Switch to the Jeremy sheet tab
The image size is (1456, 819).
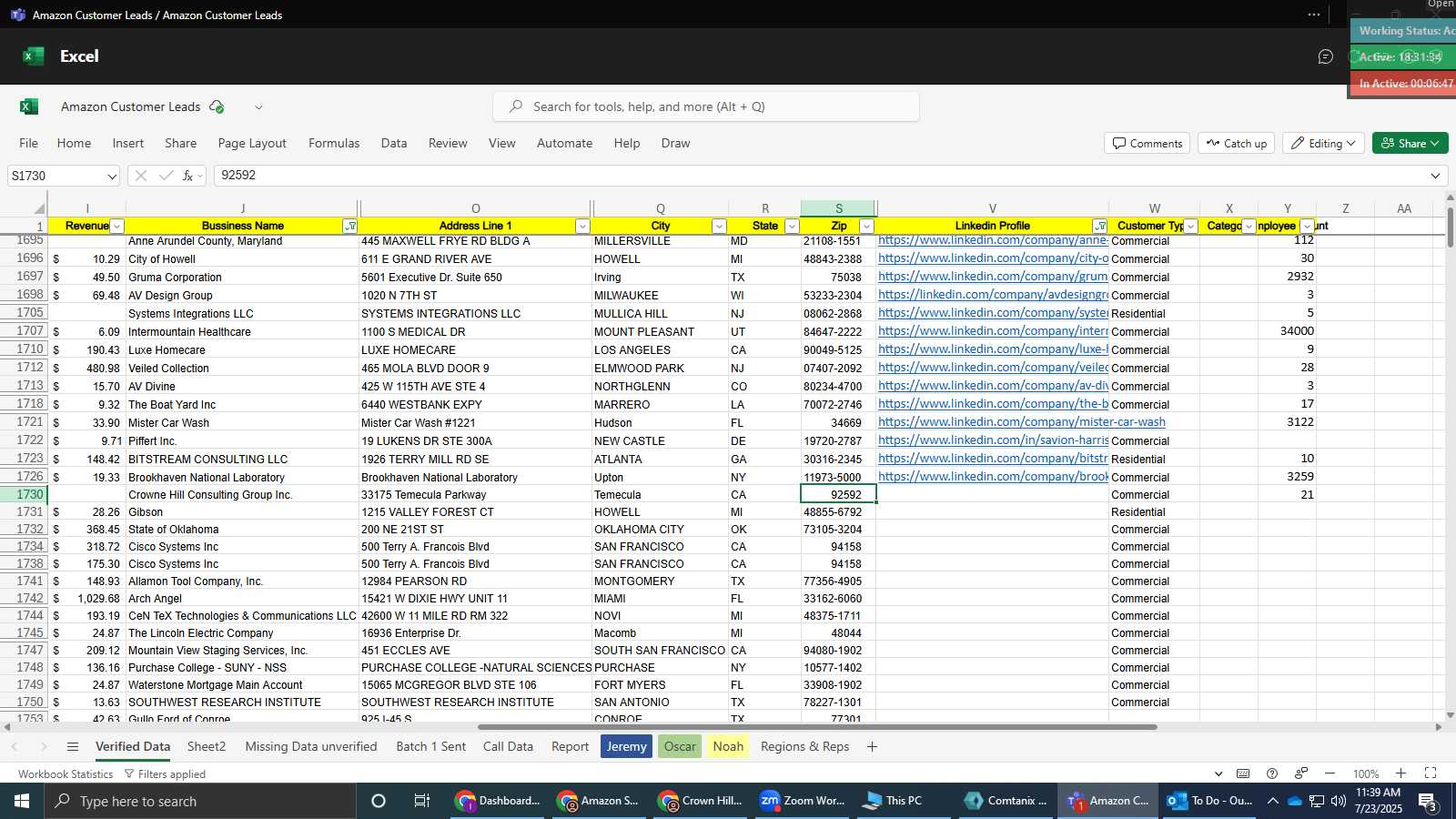[626, 746]
